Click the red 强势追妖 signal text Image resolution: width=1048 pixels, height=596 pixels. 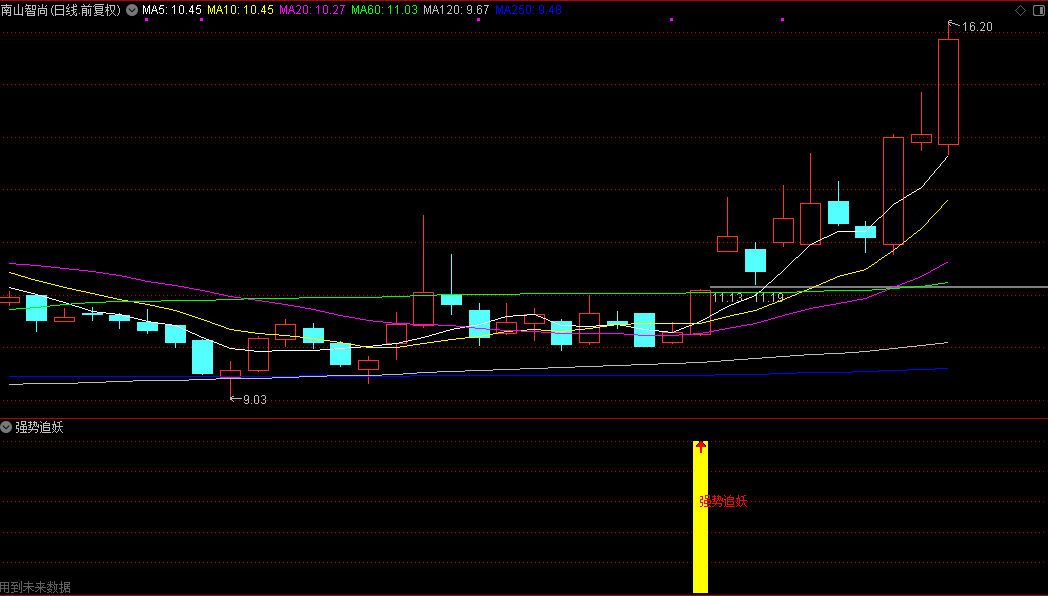[723, 501]
